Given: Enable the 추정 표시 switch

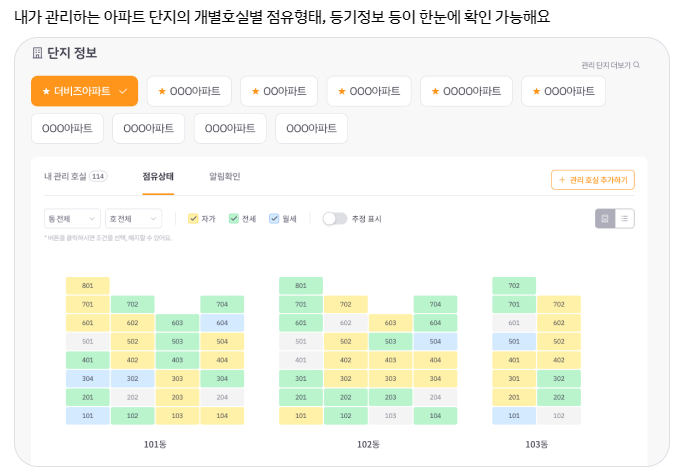Looking at the screenshot, I should click(x=335, y=219).
